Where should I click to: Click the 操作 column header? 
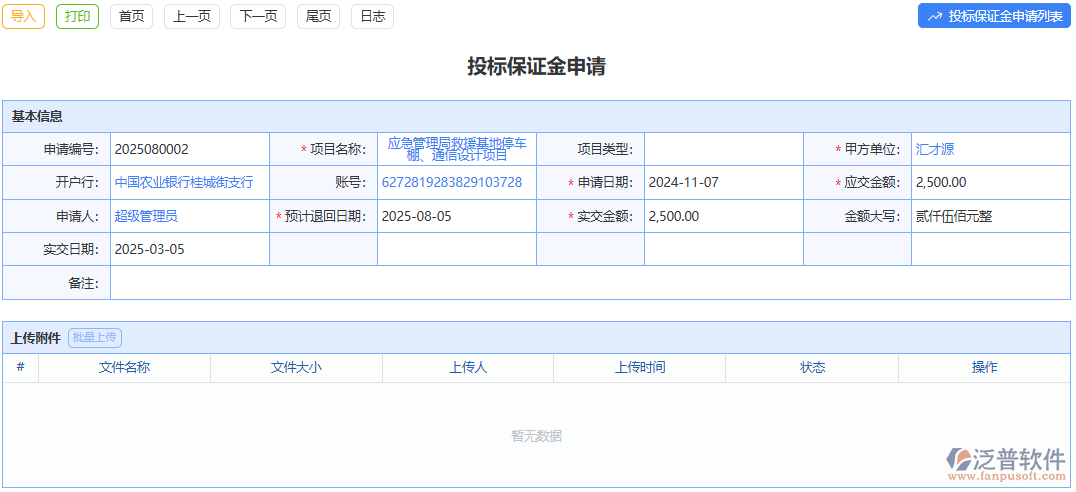tap(985, 367)
